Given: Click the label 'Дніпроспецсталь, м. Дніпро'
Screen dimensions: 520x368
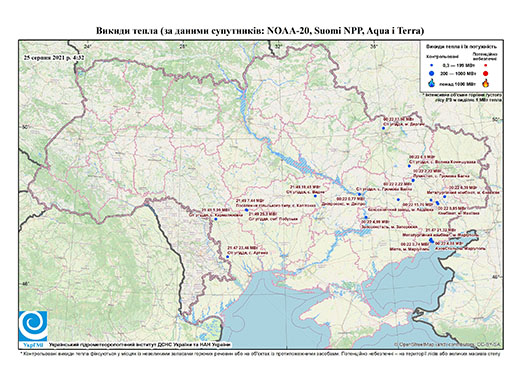Looking at the screenshot, I should tap(344, 203).
